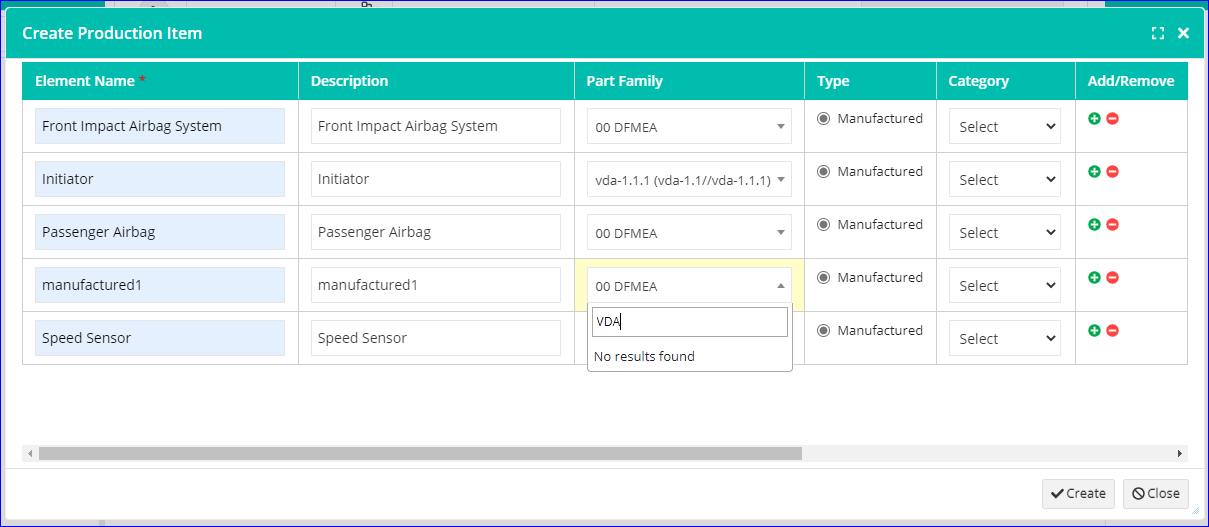The height and width of the screenshot is (527, 1209).
Task: Add a row after Front Impact Airbag System
Action: tap(1094, 118)
